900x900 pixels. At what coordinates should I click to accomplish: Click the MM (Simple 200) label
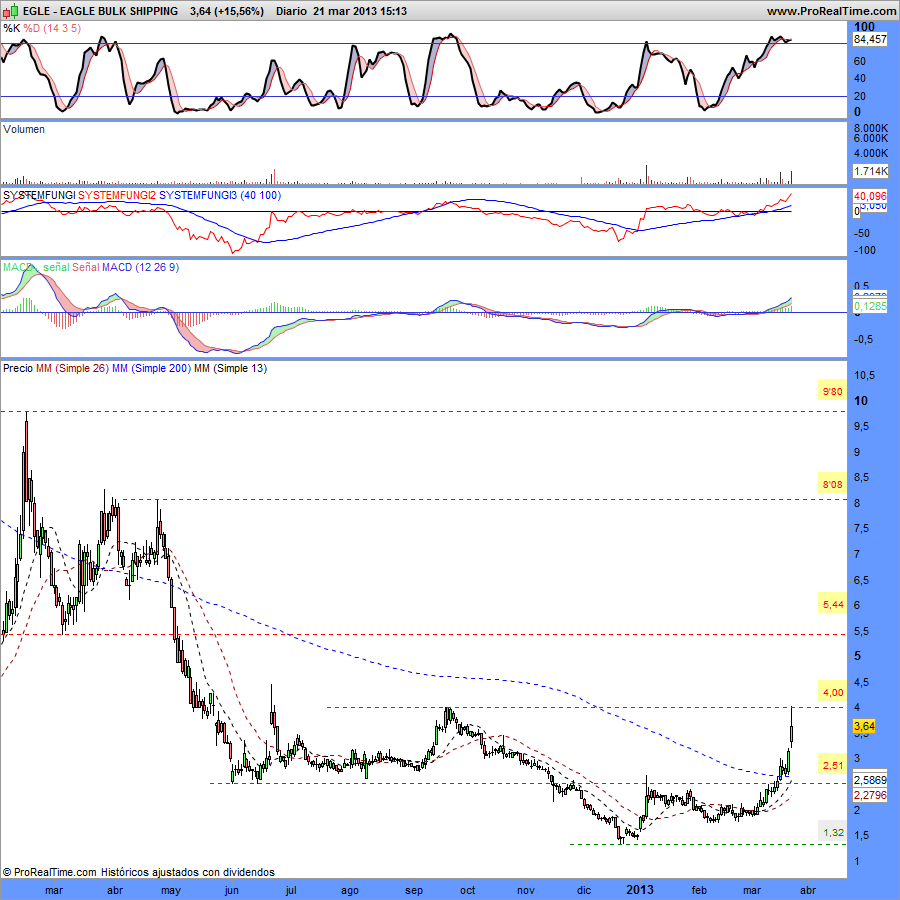coord(151,368)
